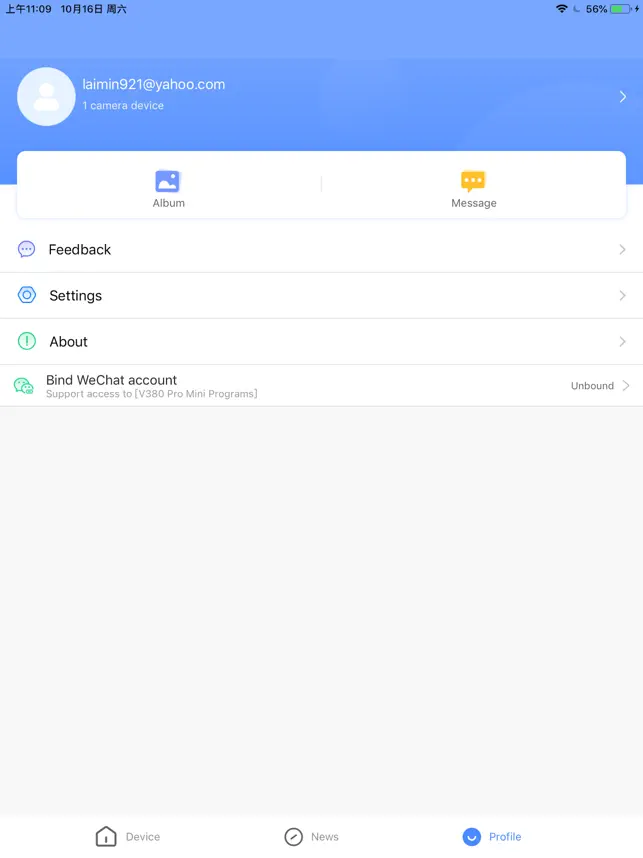Tap the Settings hexagon gear icon
643x858 pixels.
click(27, 295)
